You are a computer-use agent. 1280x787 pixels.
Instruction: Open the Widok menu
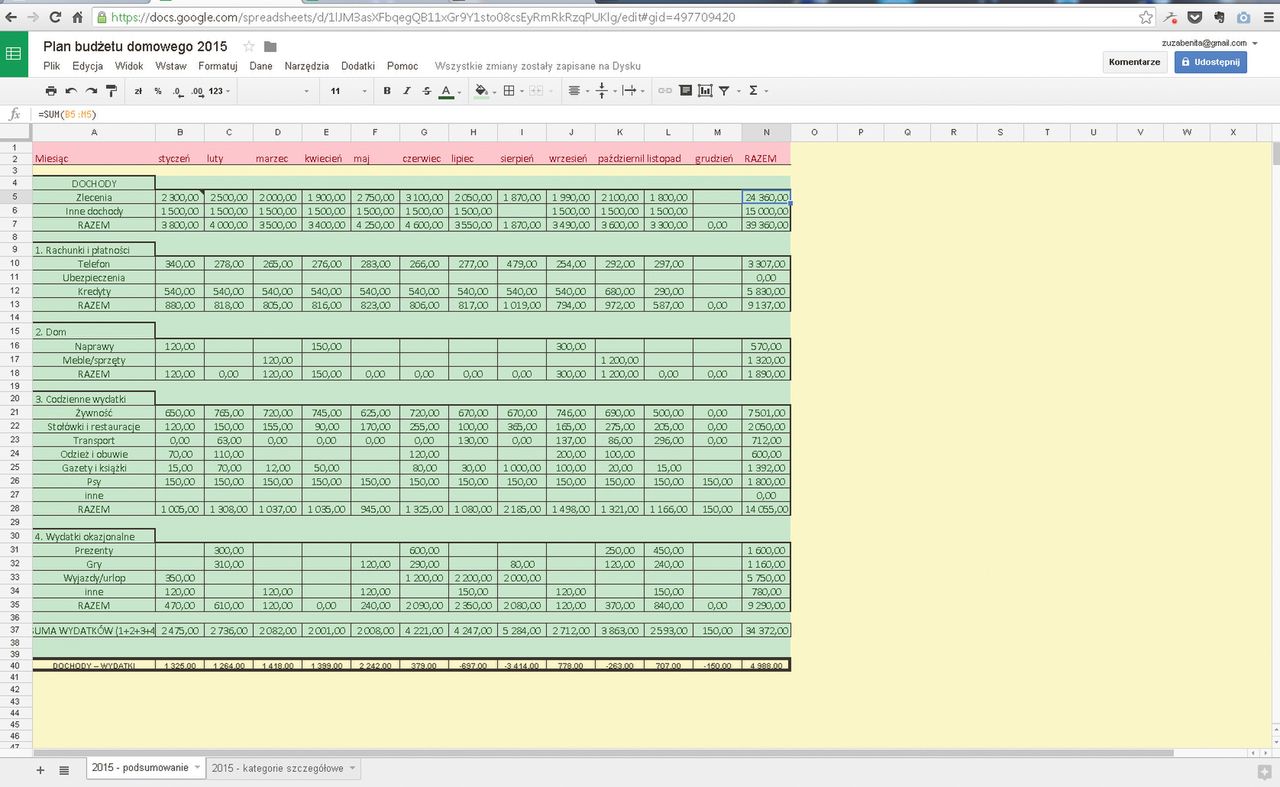click(129, 66)
